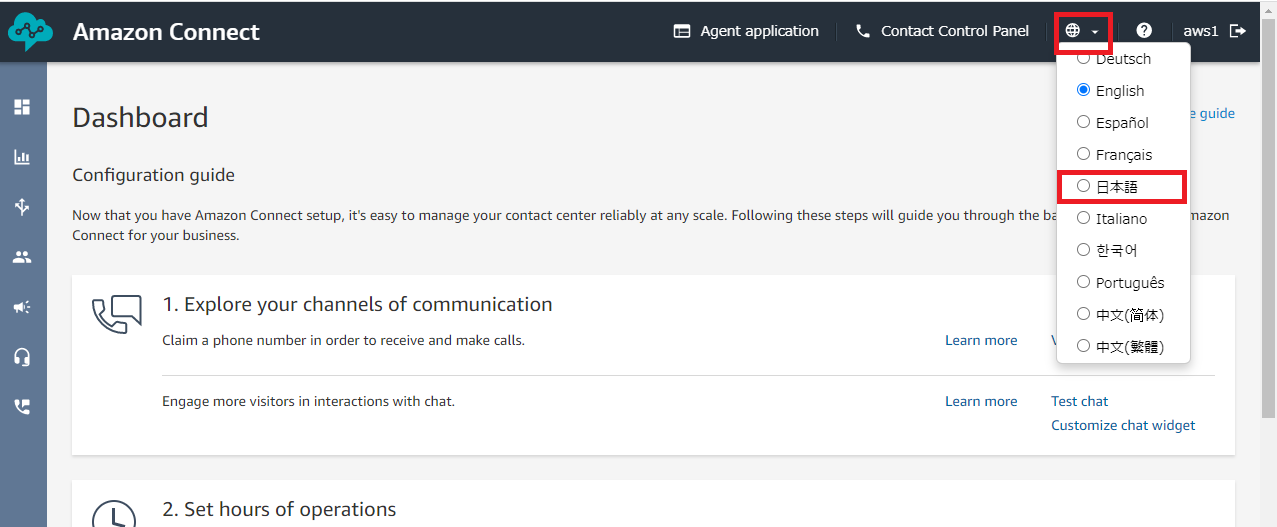Open Customize chat widget link

[x=1123, y=425]
